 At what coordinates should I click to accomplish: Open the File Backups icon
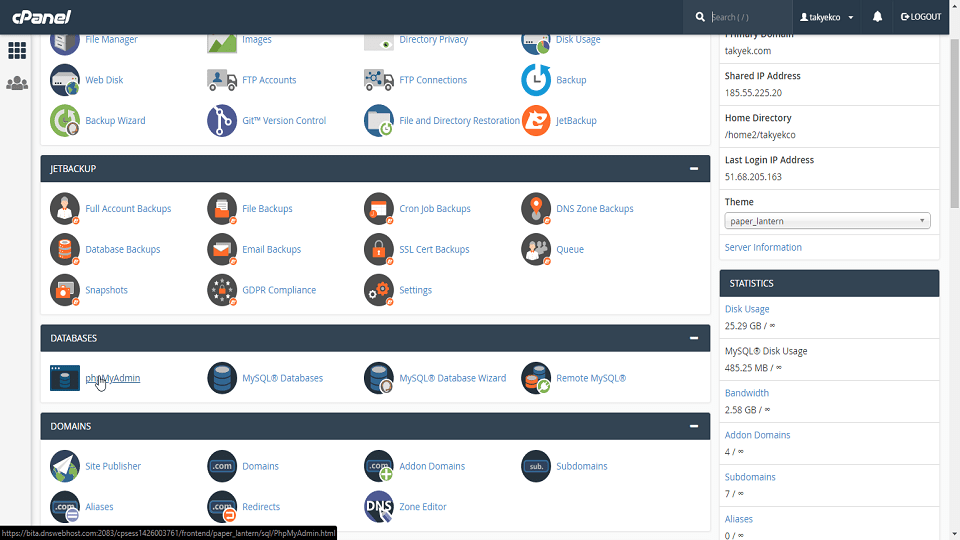pos(222,208)
